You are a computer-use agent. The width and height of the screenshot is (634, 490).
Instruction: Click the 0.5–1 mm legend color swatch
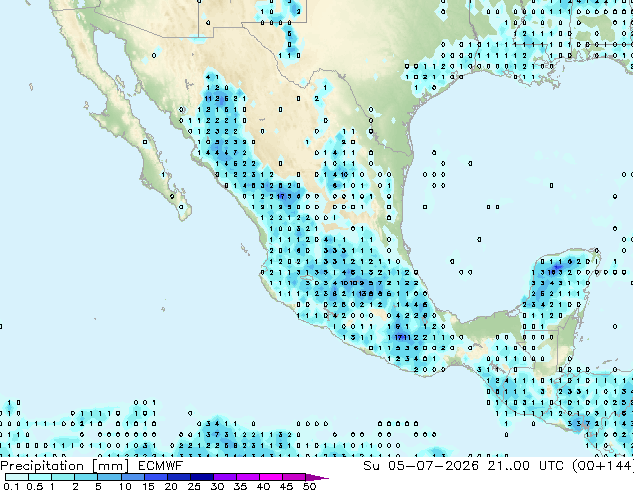[x=40, y=477]
